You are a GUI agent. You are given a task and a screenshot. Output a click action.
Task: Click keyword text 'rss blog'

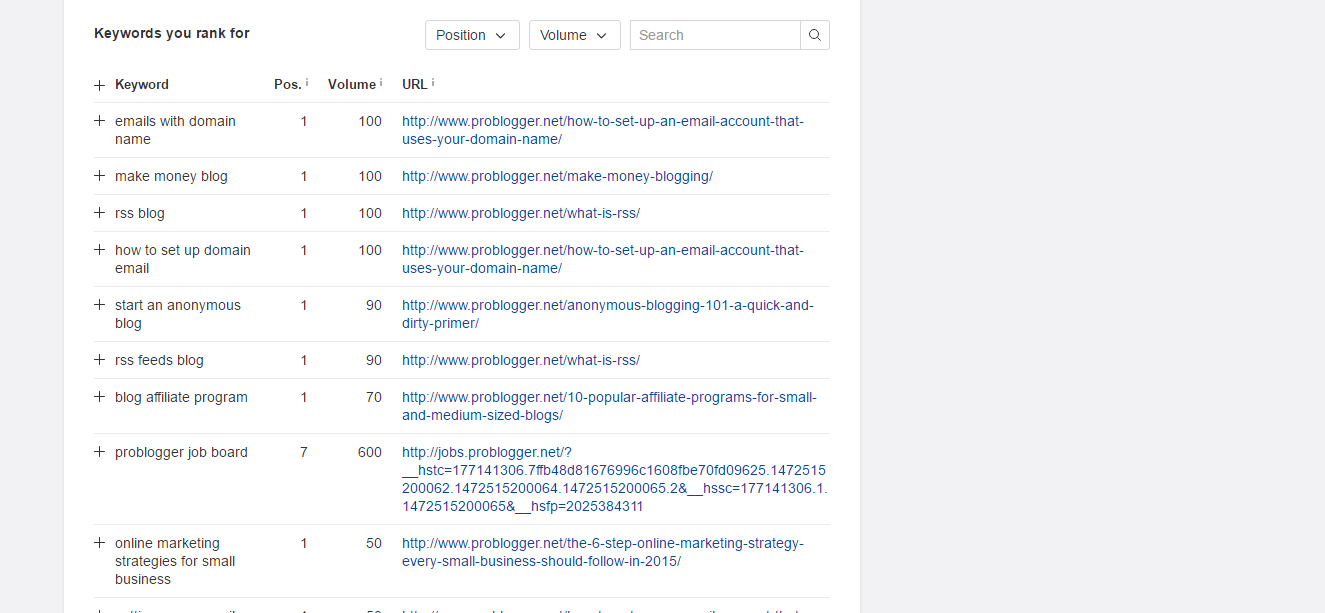[x=140, y=213]
